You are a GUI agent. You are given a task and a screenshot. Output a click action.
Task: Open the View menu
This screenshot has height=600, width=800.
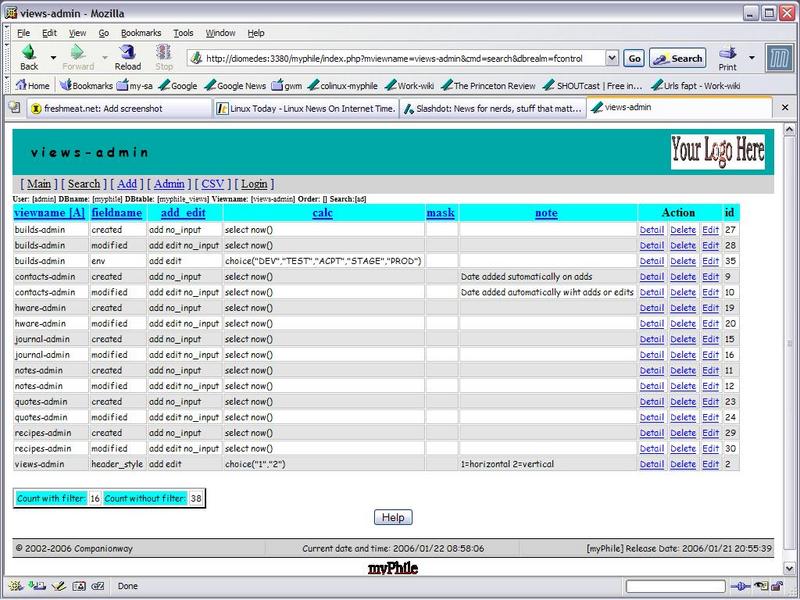coord(78,33)
